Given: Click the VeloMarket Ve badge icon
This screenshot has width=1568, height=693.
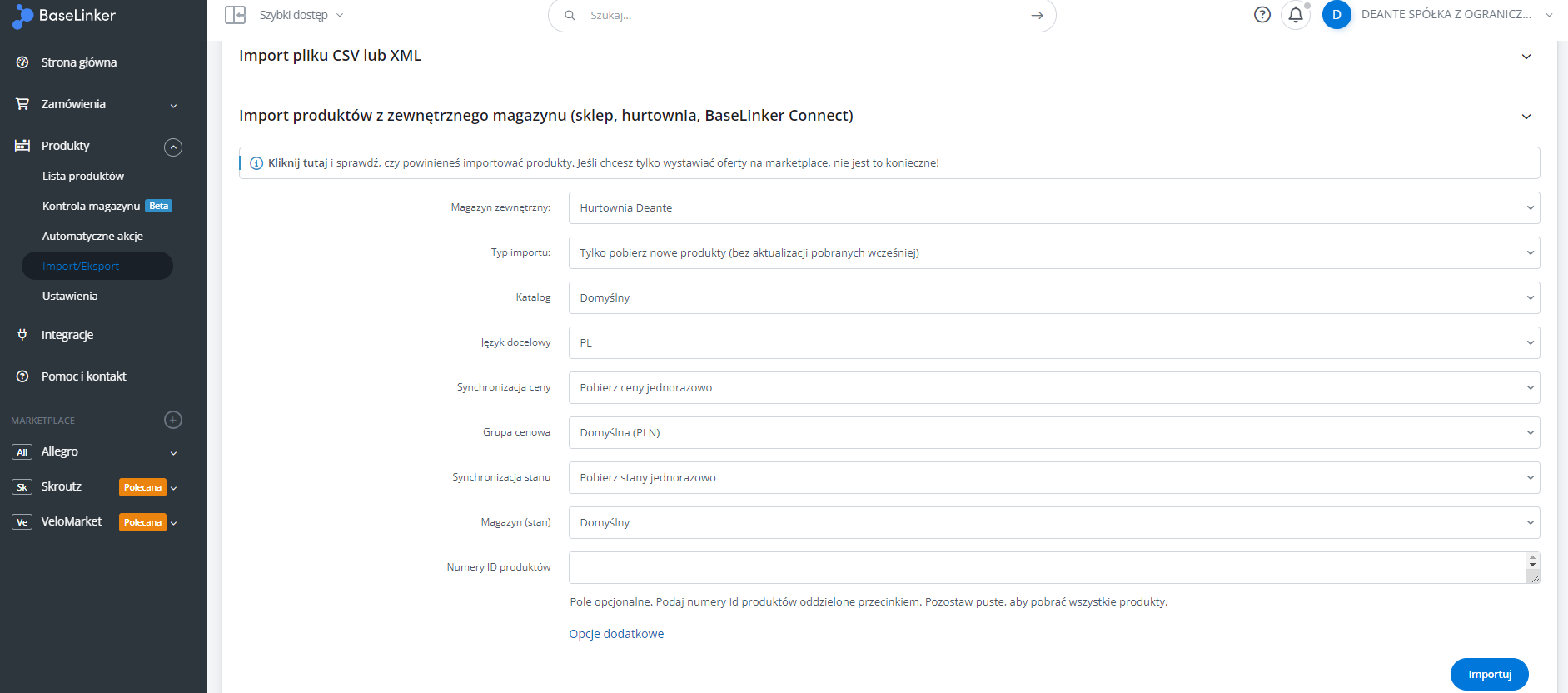Looking at the screenshot, I should 22,522.
